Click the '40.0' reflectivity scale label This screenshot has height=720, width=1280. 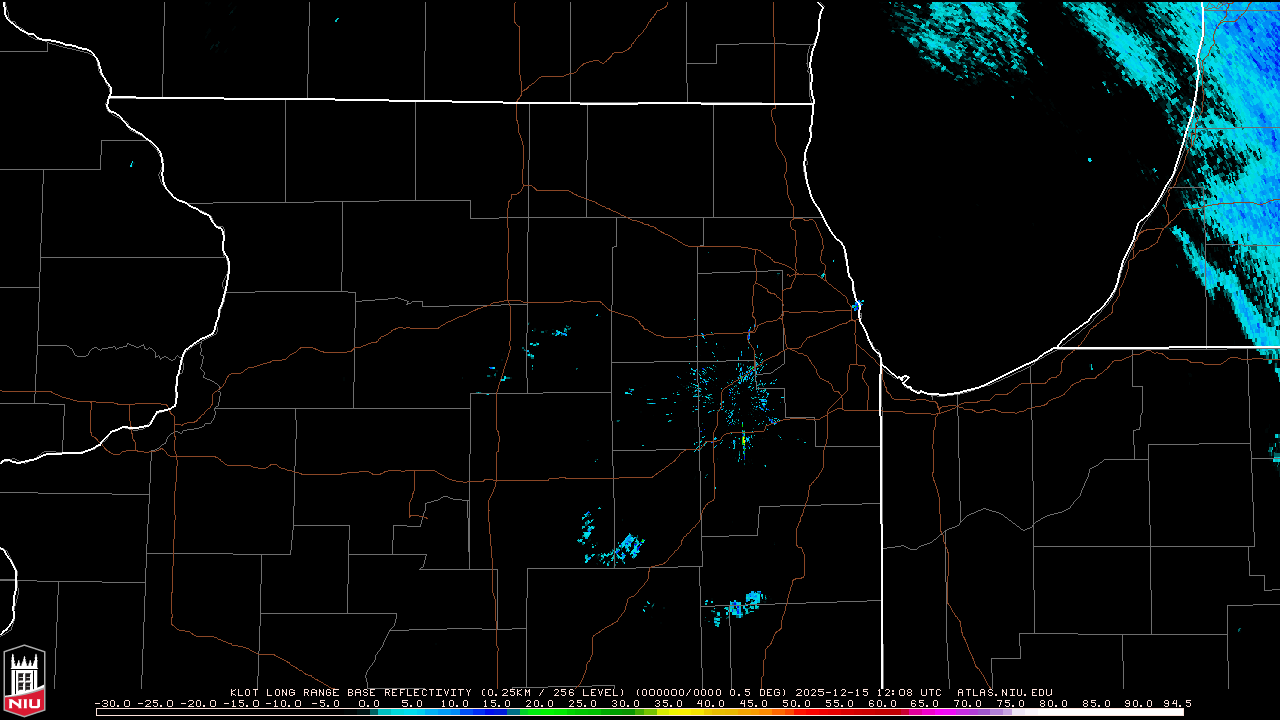pos(712,704)
